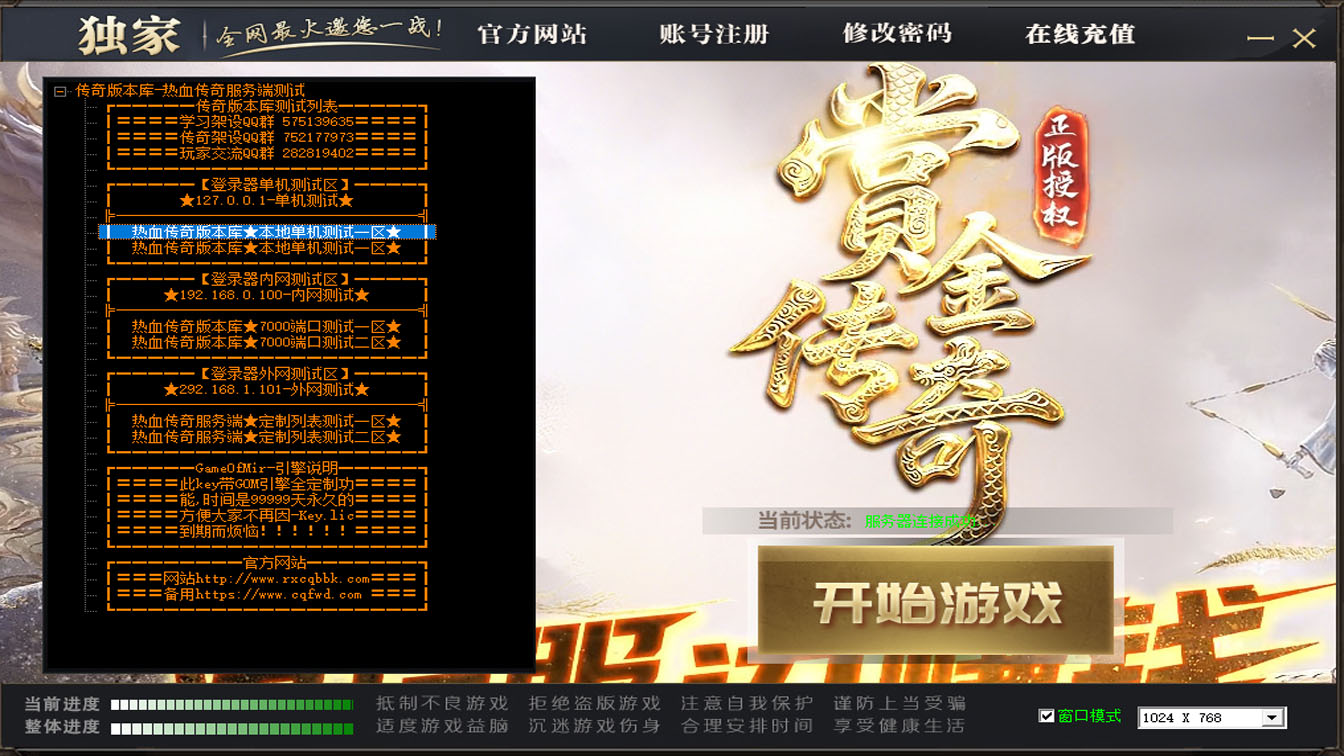Click 修改密码 to change password

[x=897, y=34]
